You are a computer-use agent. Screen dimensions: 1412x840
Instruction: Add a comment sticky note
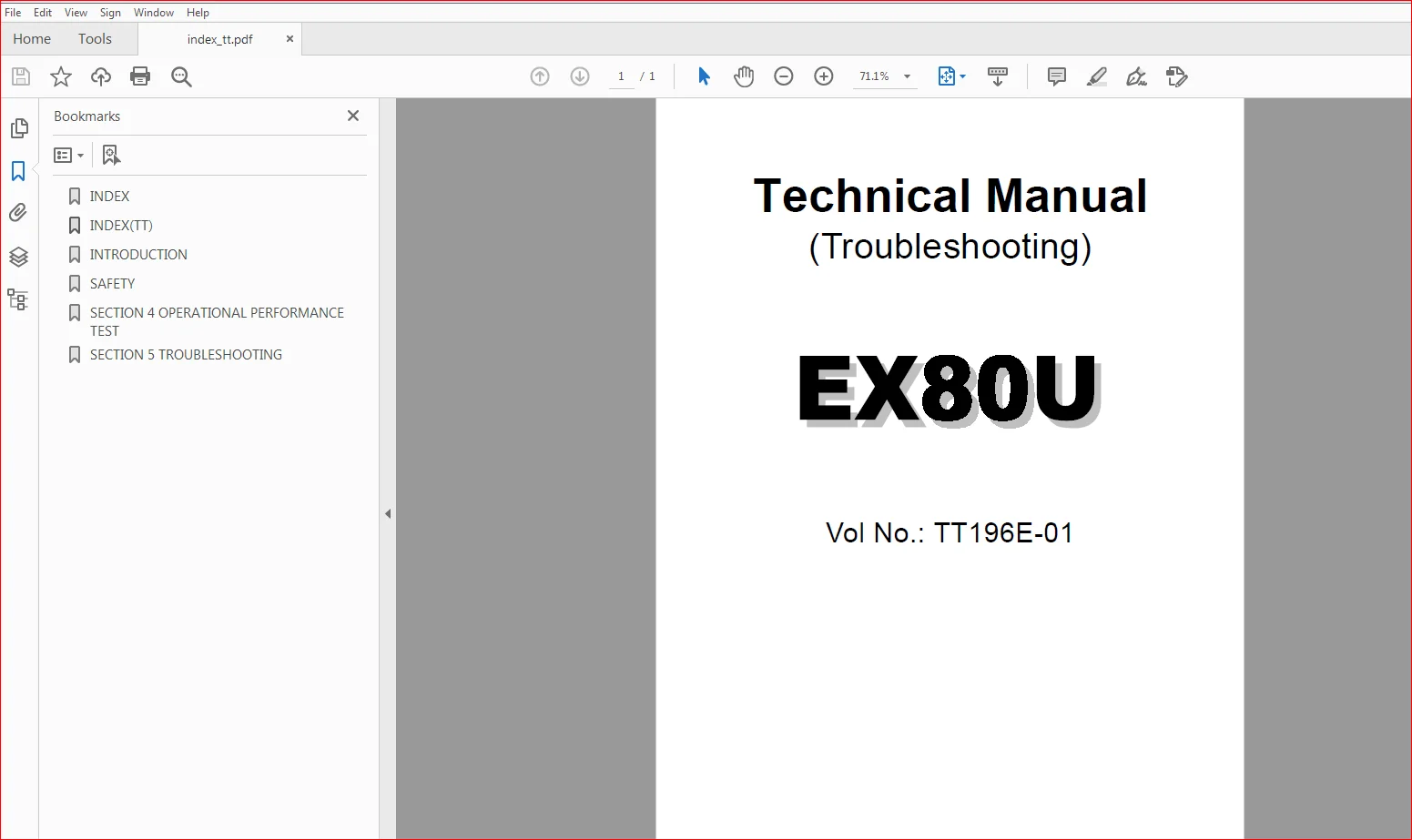(x=1057, y=76)
